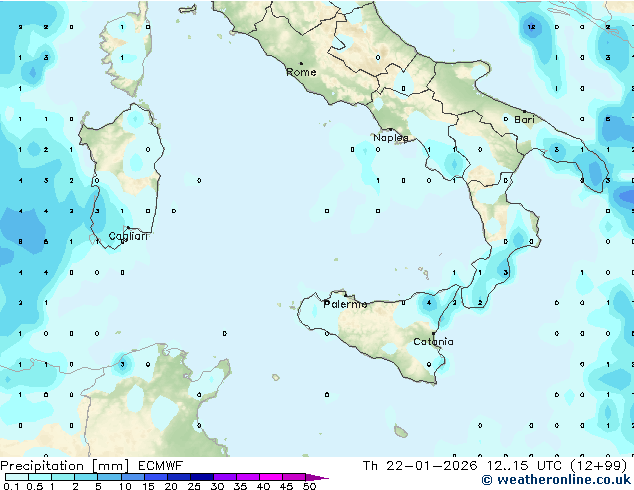Click the Catania location dot marker
634x490 pixels.
point(433,334)
